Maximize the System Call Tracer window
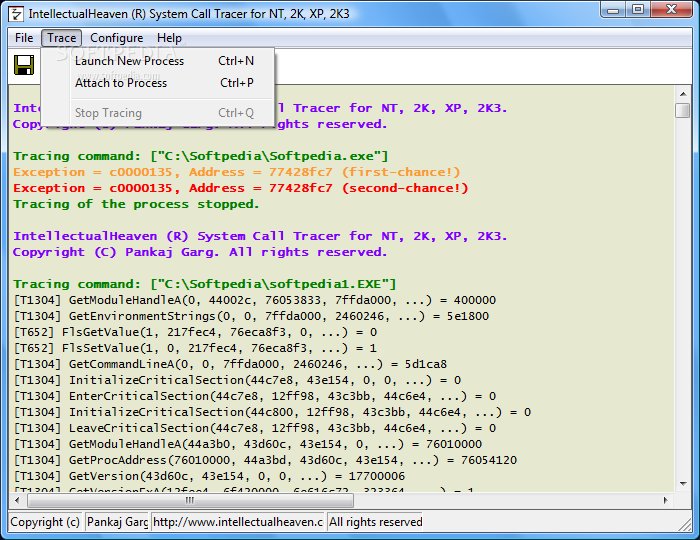The image size is (700, 540). 638,10
